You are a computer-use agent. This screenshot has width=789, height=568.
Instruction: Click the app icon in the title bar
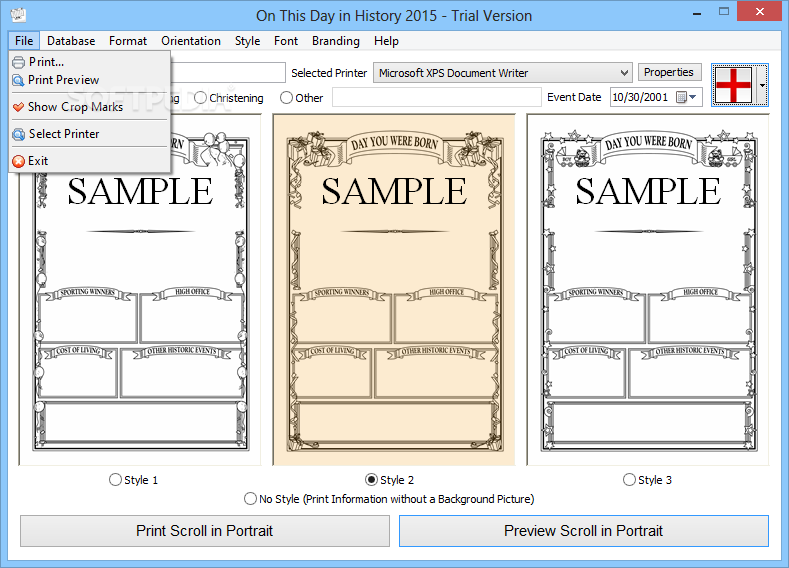coord(18,15)
